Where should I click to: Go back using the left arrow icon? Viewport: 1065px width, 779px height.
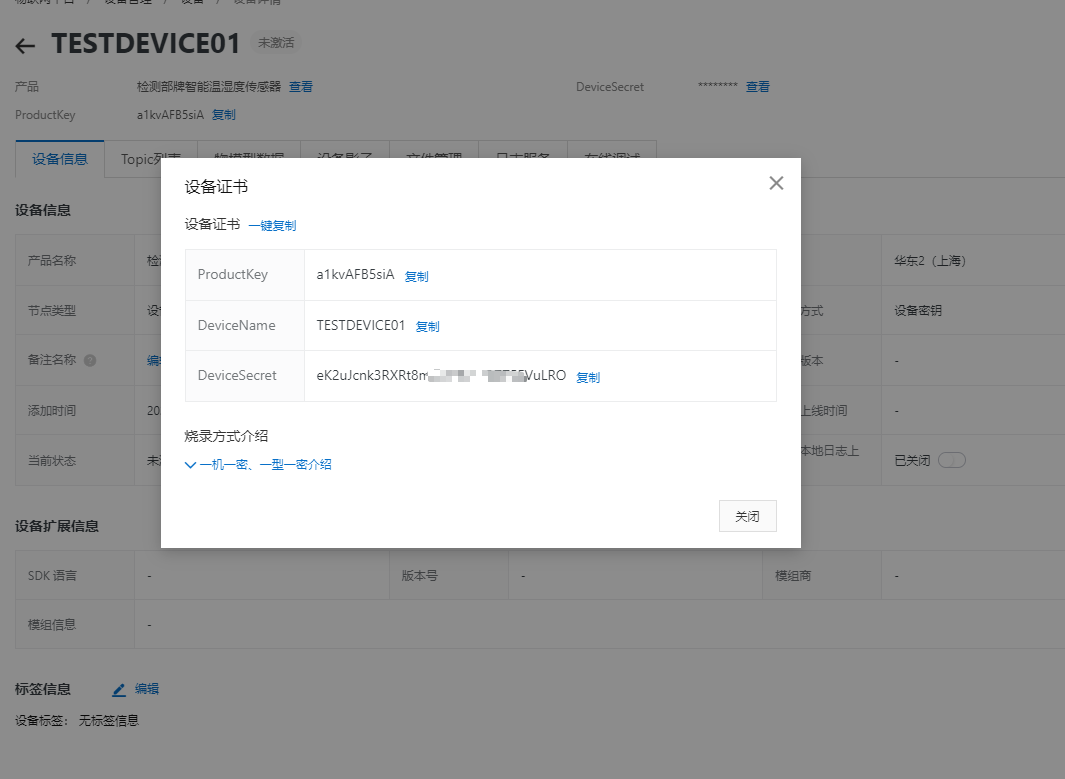click(25, 46)
